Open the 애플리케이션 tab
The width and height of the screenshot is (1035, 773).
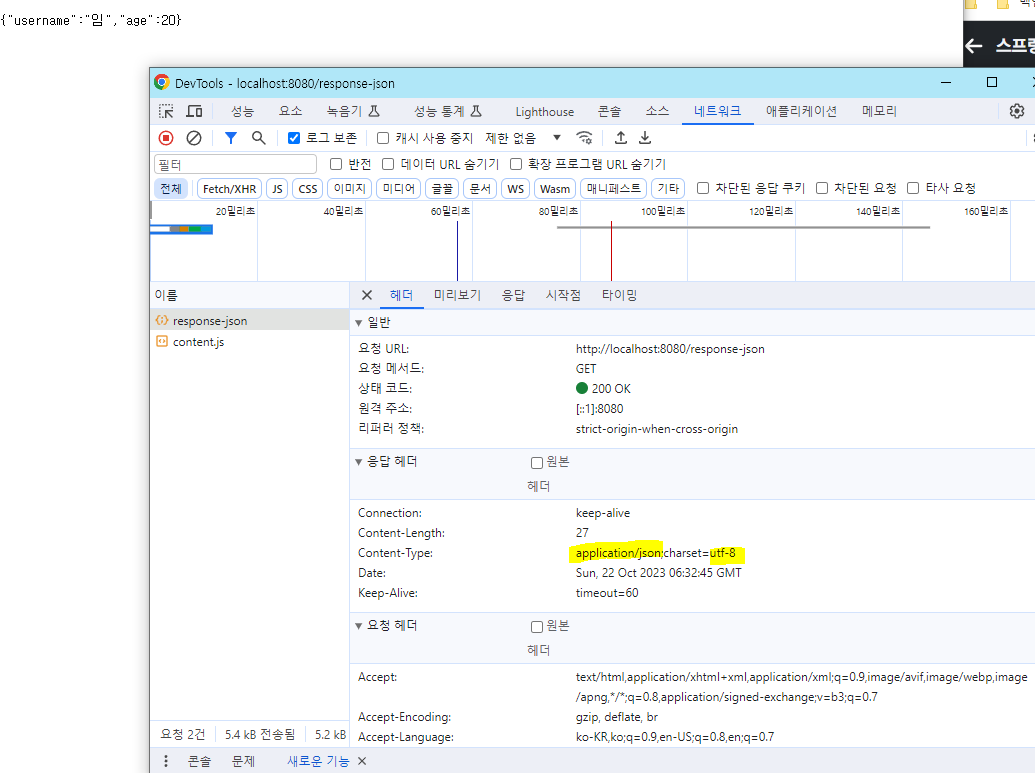[801, 112]
